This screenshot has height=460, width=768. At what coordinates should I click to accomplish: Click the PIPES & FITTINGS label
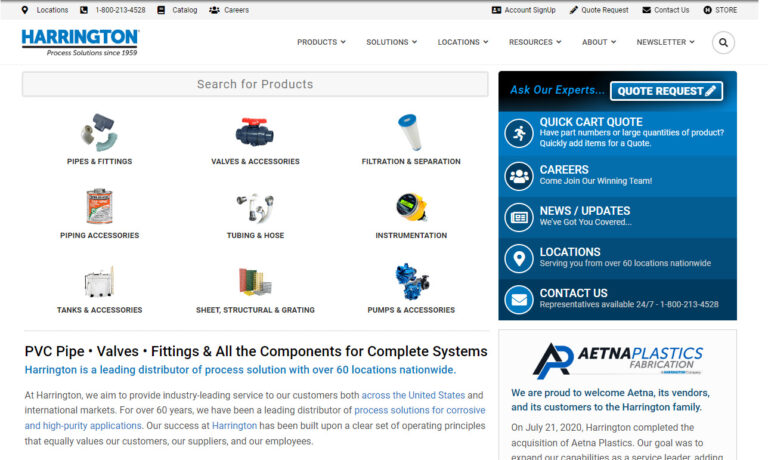coord(99,162)
